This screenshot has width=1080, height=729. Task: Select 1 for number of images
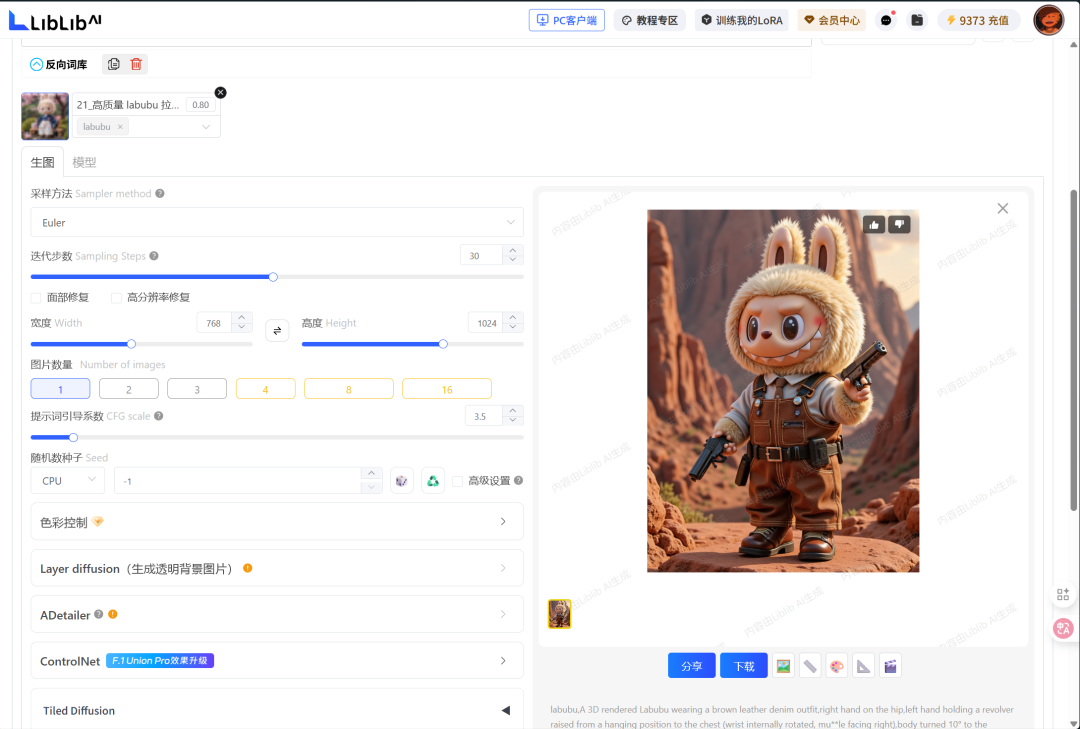point(60,389)
